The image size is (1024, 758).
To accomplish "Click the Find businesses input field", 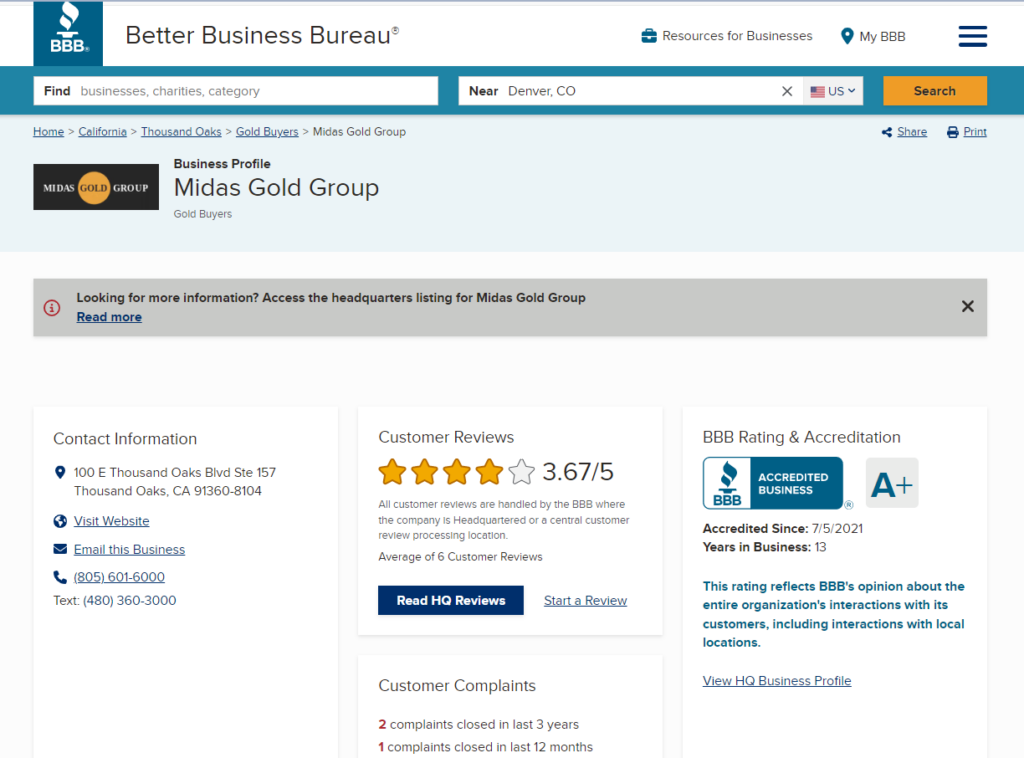I will (255, 91).
